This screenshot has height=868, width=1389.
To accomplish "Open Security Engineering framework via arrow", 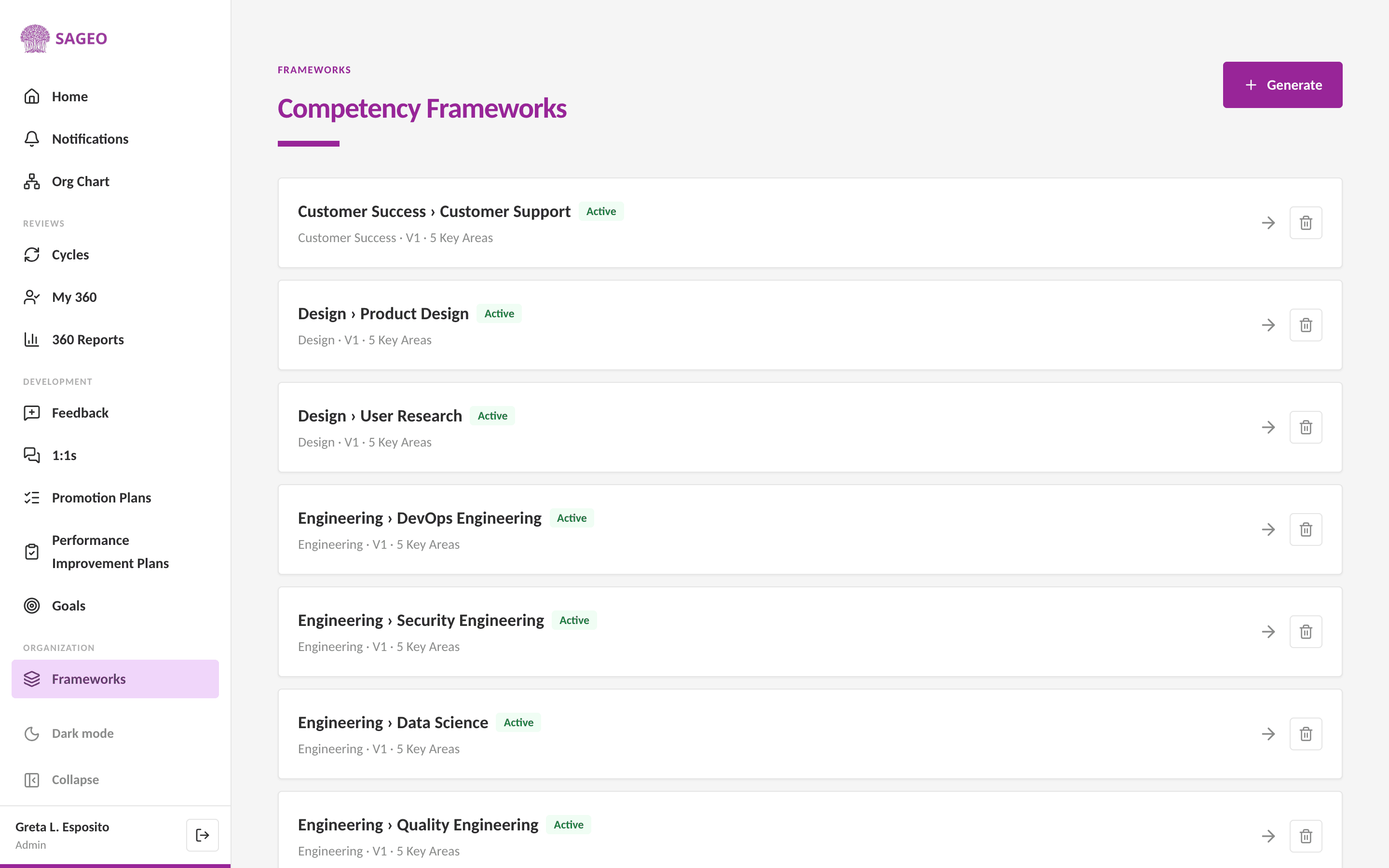I will (1268, 632).
